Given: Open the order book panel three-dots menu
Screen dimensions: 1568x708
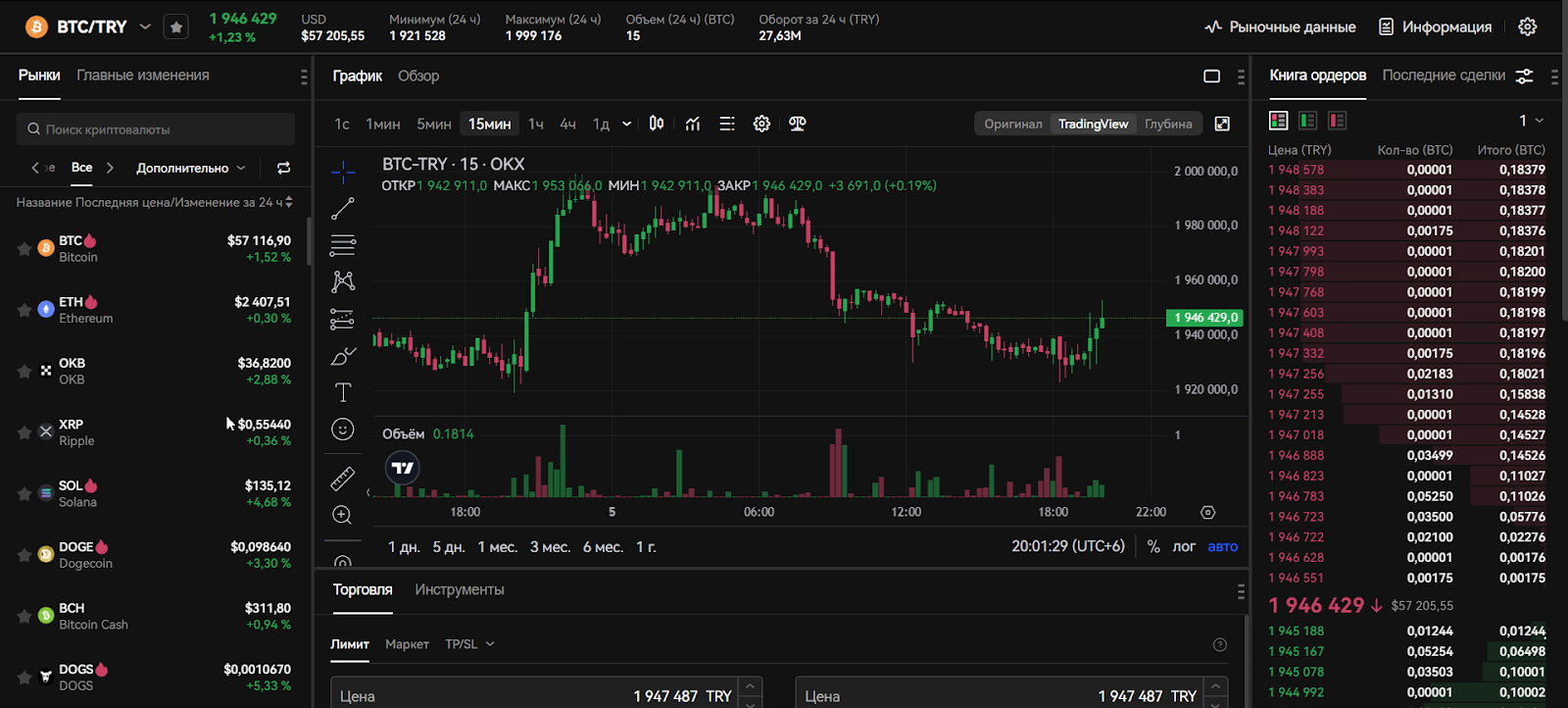Looking at the screenshot, I should point(1554,76).
